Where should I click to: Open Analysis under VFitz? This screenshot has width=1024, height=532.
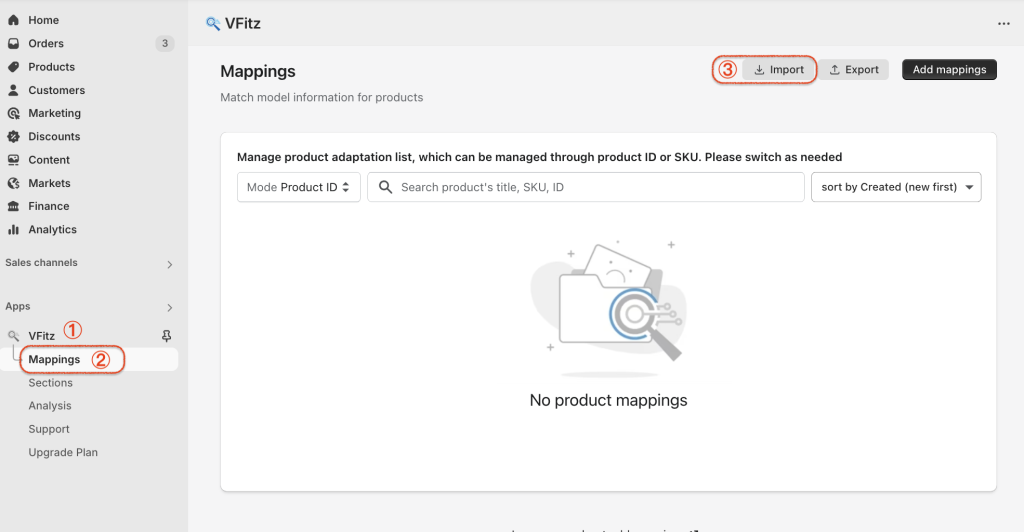[50, 406]
